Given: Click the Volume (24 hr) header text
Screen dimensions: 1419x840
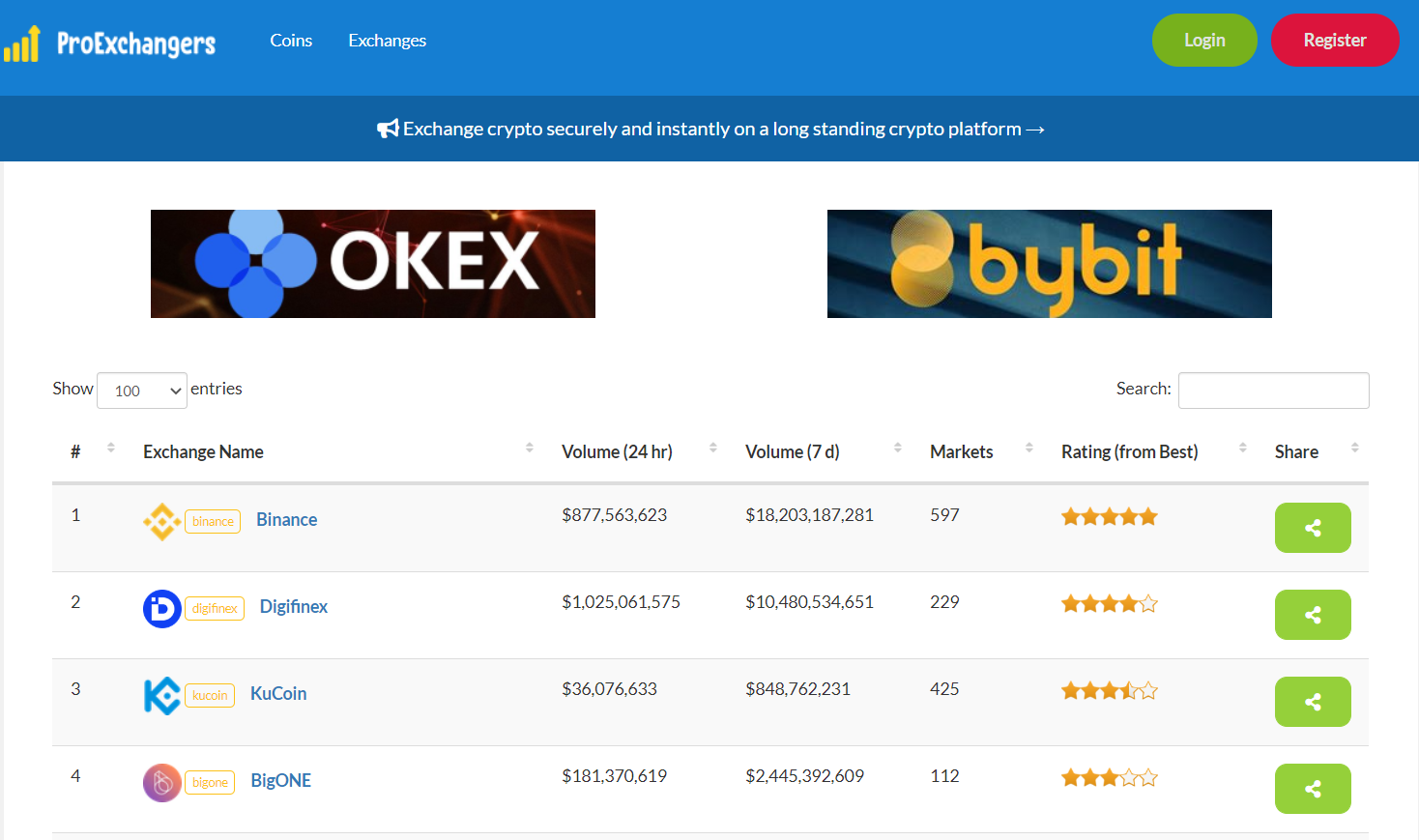Looking at the screenshot, I should (x=617, y=451).
